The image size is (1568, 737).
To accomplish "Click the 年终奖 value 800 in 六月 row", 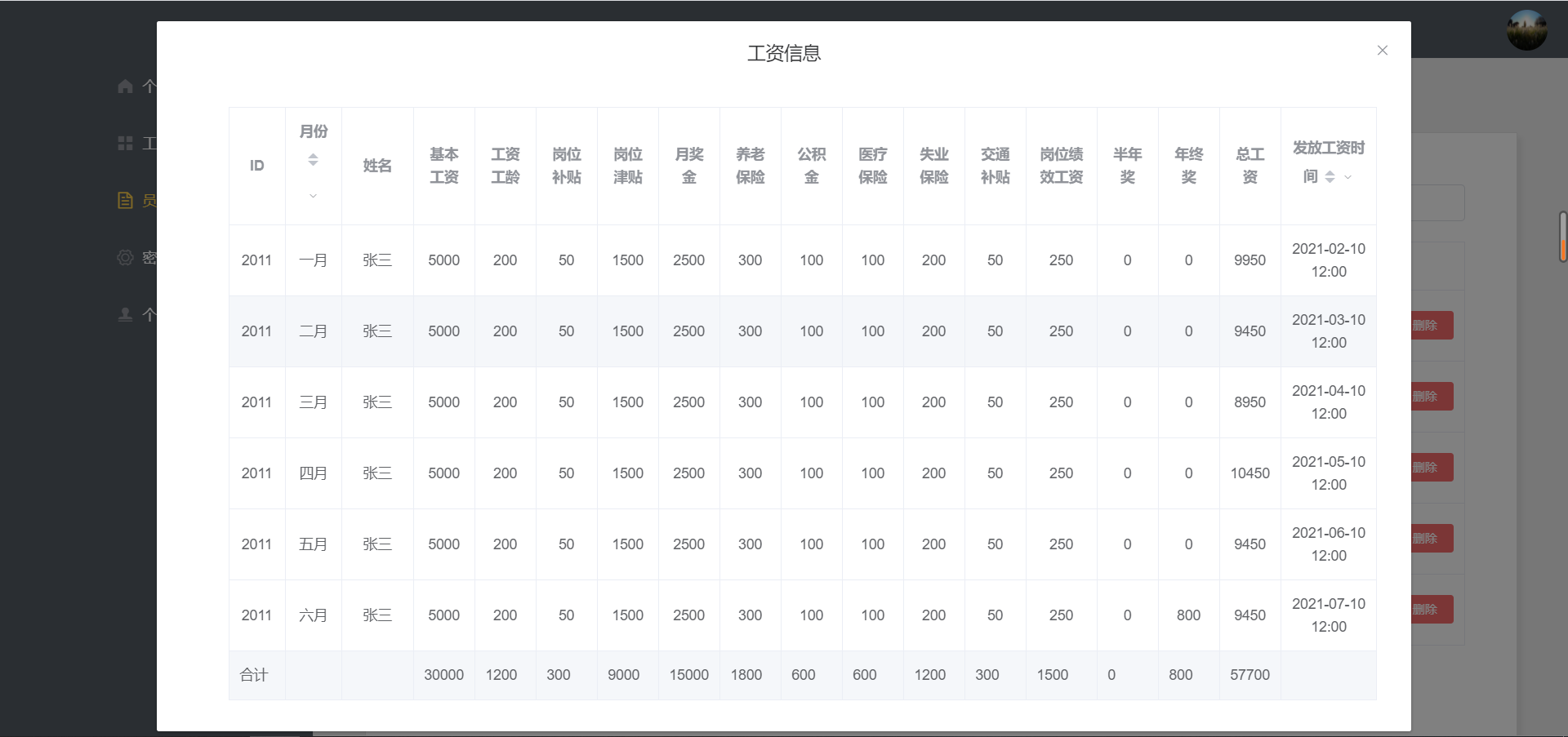I will pyautogui.click(x=1189, y=615).
